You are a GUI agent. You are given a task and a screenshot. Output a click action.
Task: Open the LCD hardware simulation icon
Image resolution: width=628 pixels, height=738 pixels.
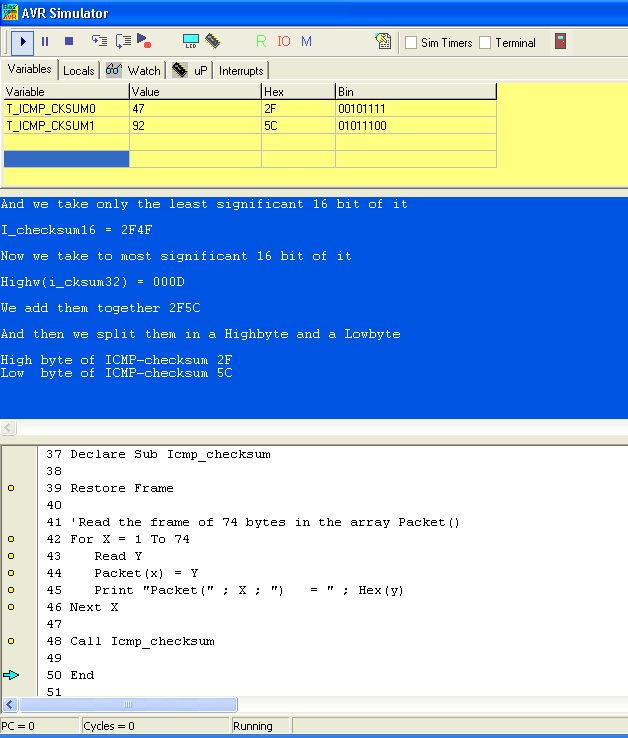tap(191, 41)
